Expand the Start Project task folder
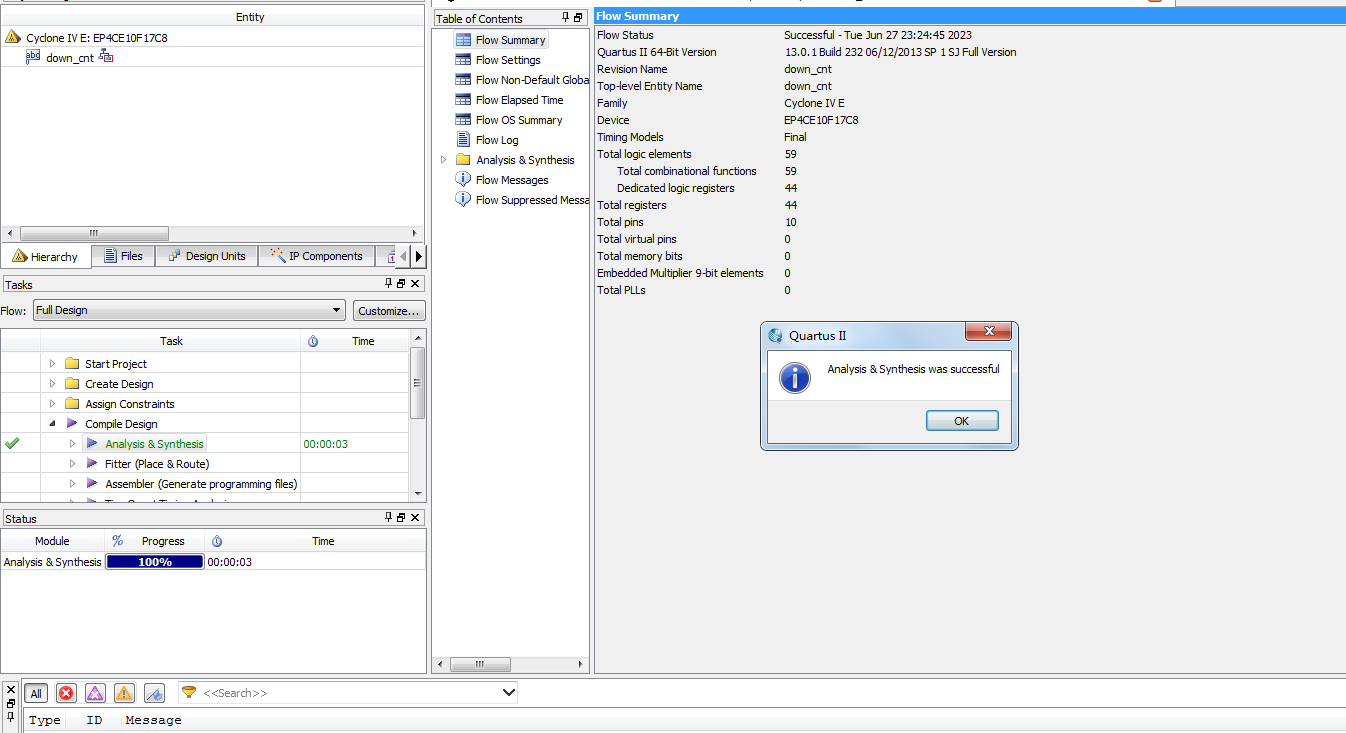 tap(53, 364)
